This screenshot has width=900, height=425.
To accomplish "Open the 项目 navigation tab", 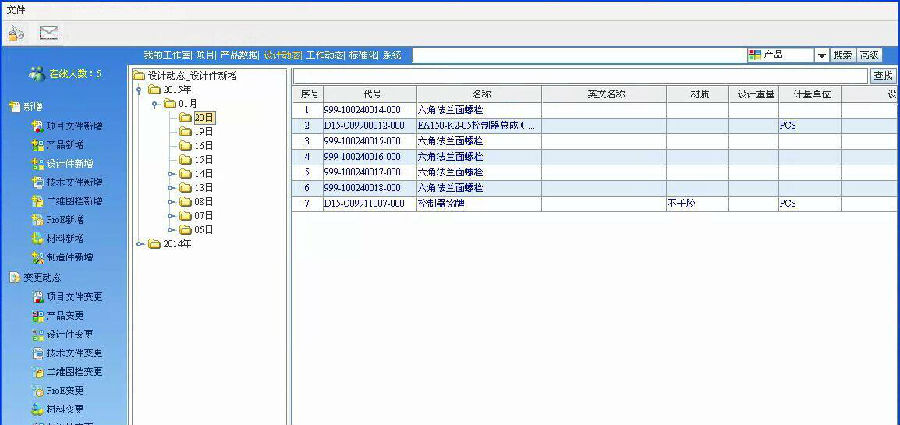I will (205, 56).
